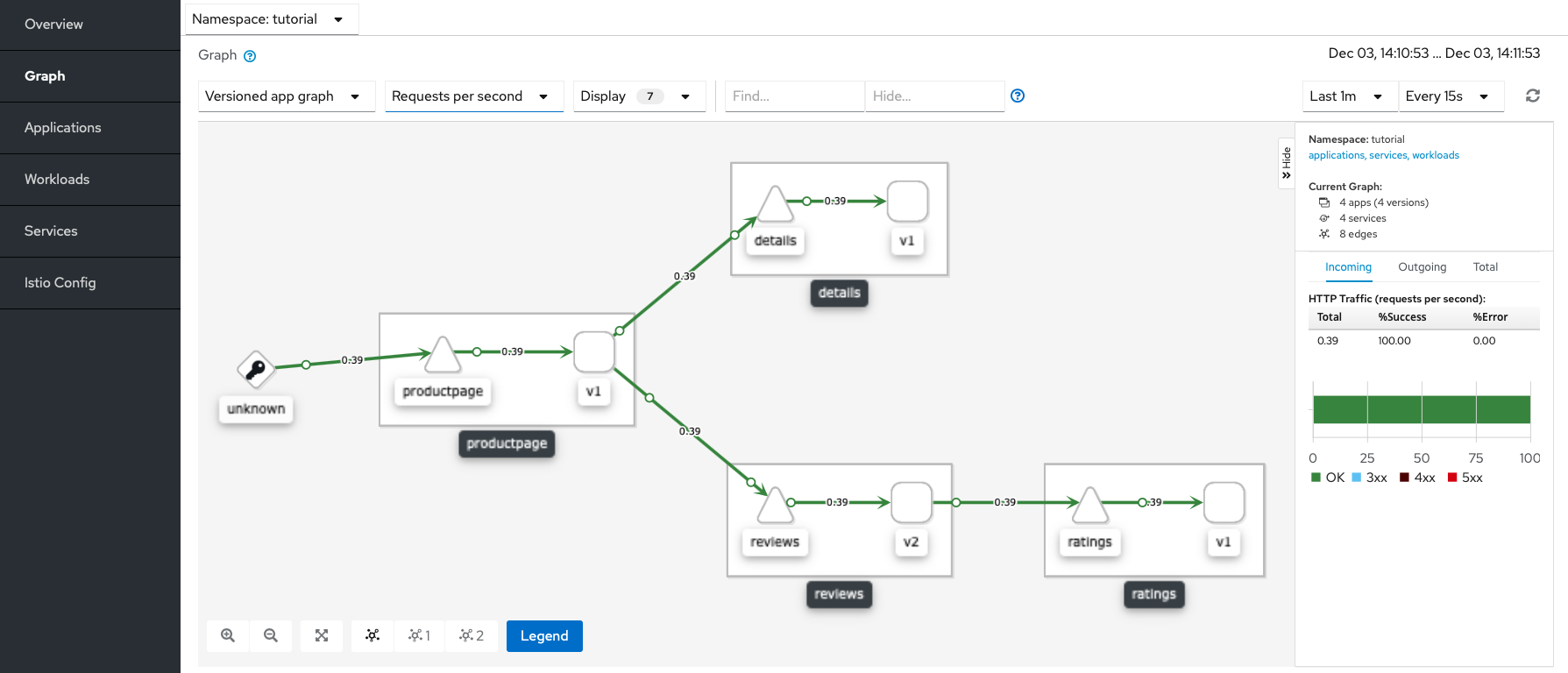Screen dimensions: 1568x673
Task: Open the workloads link in summary
Action: point(1436,155)
